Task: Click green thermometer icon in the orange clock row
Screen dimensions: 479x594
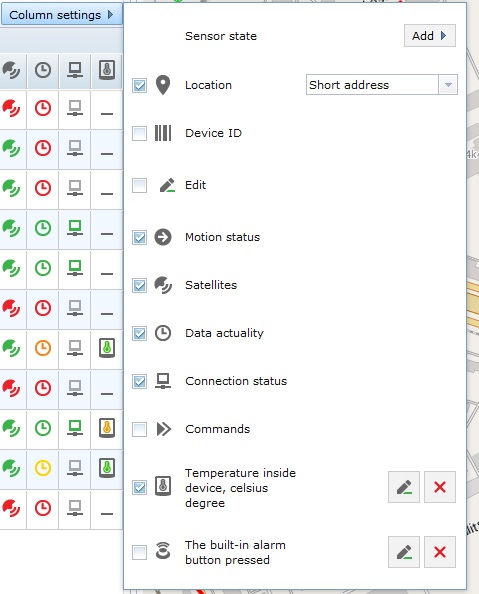Action: click(107, 348)
